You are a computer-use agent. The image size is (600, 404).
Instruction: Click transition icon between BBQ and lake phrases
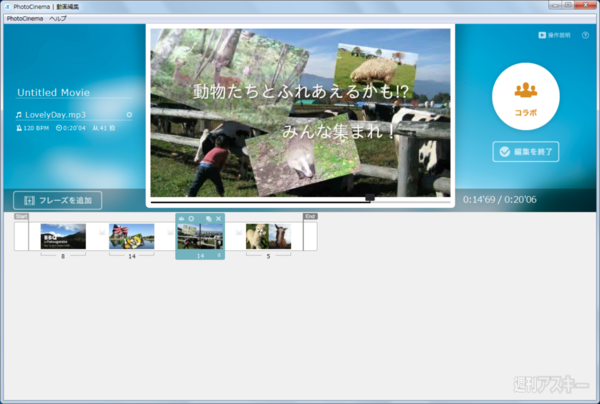pyautogui.click(x=102, y=232)
